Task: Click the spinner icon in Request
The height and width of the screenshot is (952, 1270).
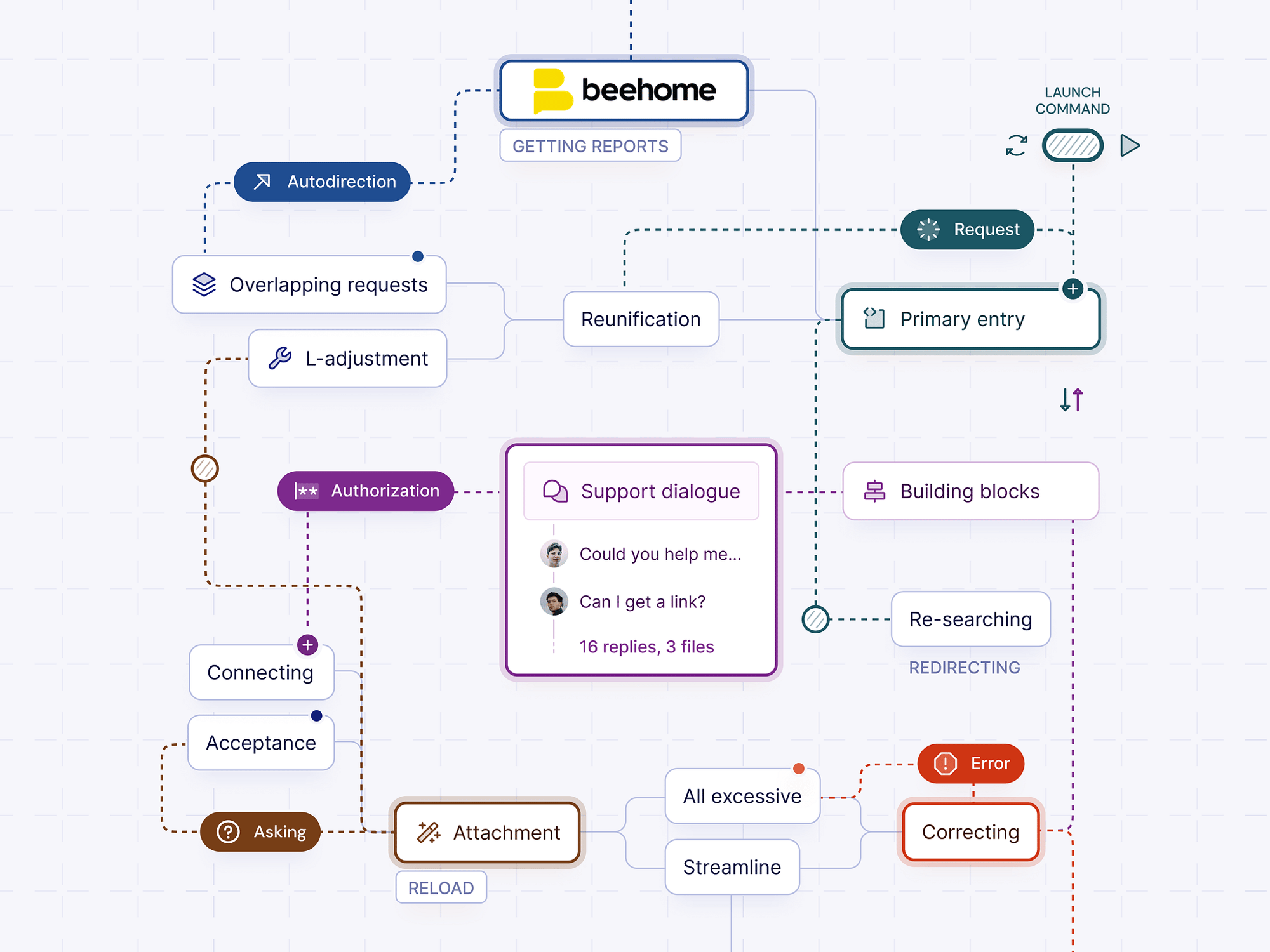Action: click(928, 230)
